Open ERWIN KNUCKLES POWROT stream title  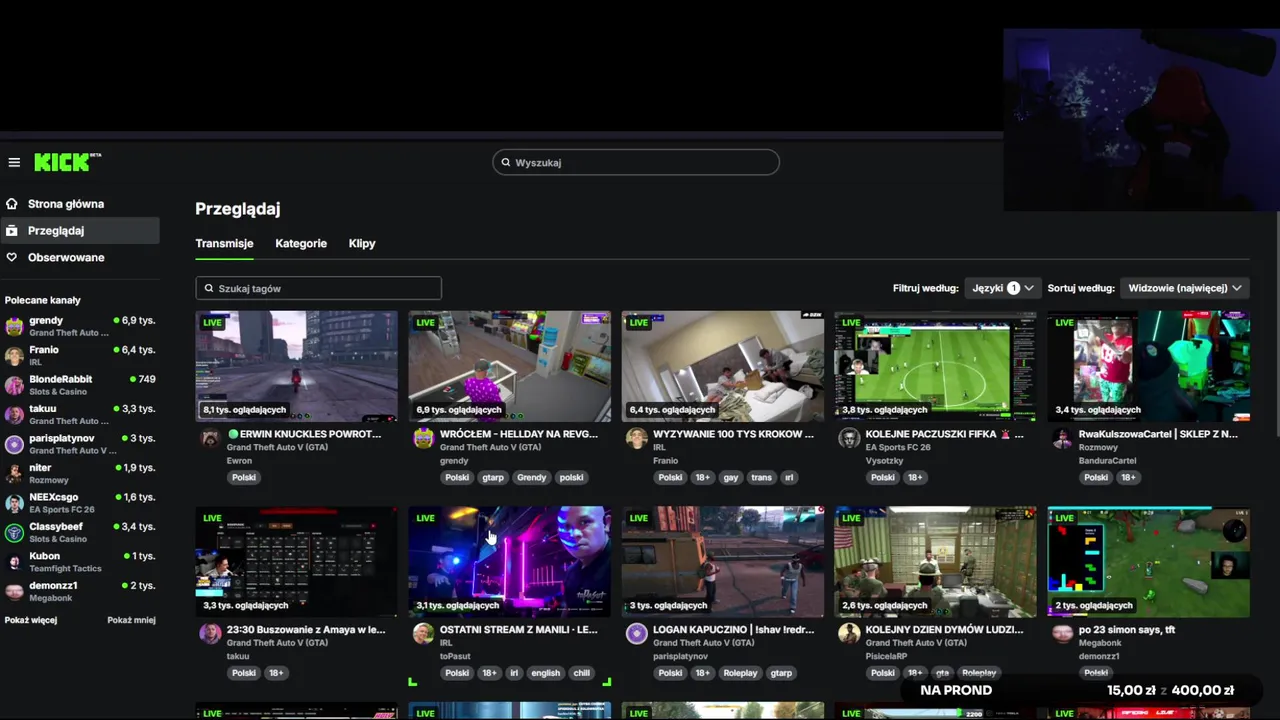[305, 434]
